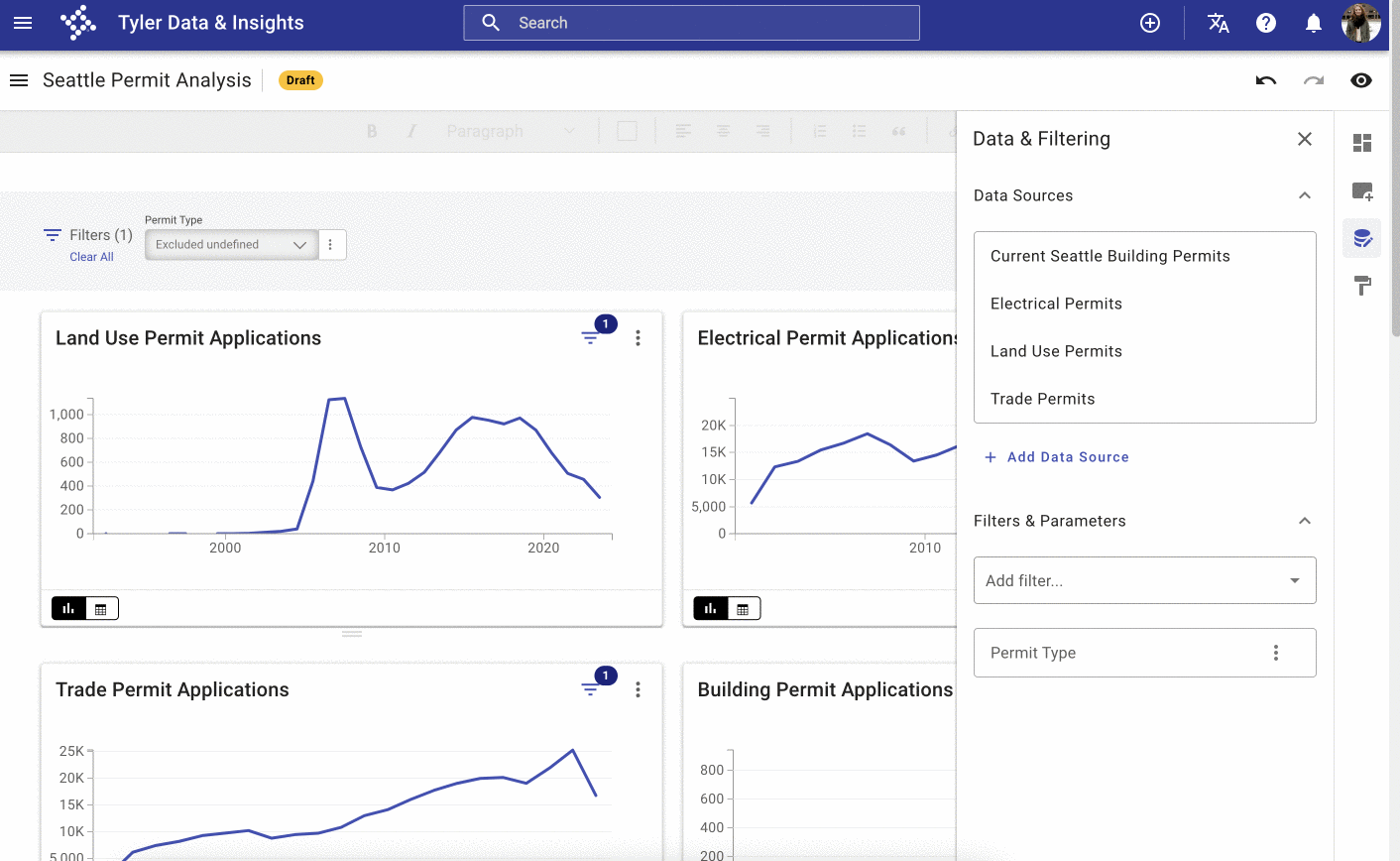Click the Permit Type filter entry in panel

(1145, 653)
